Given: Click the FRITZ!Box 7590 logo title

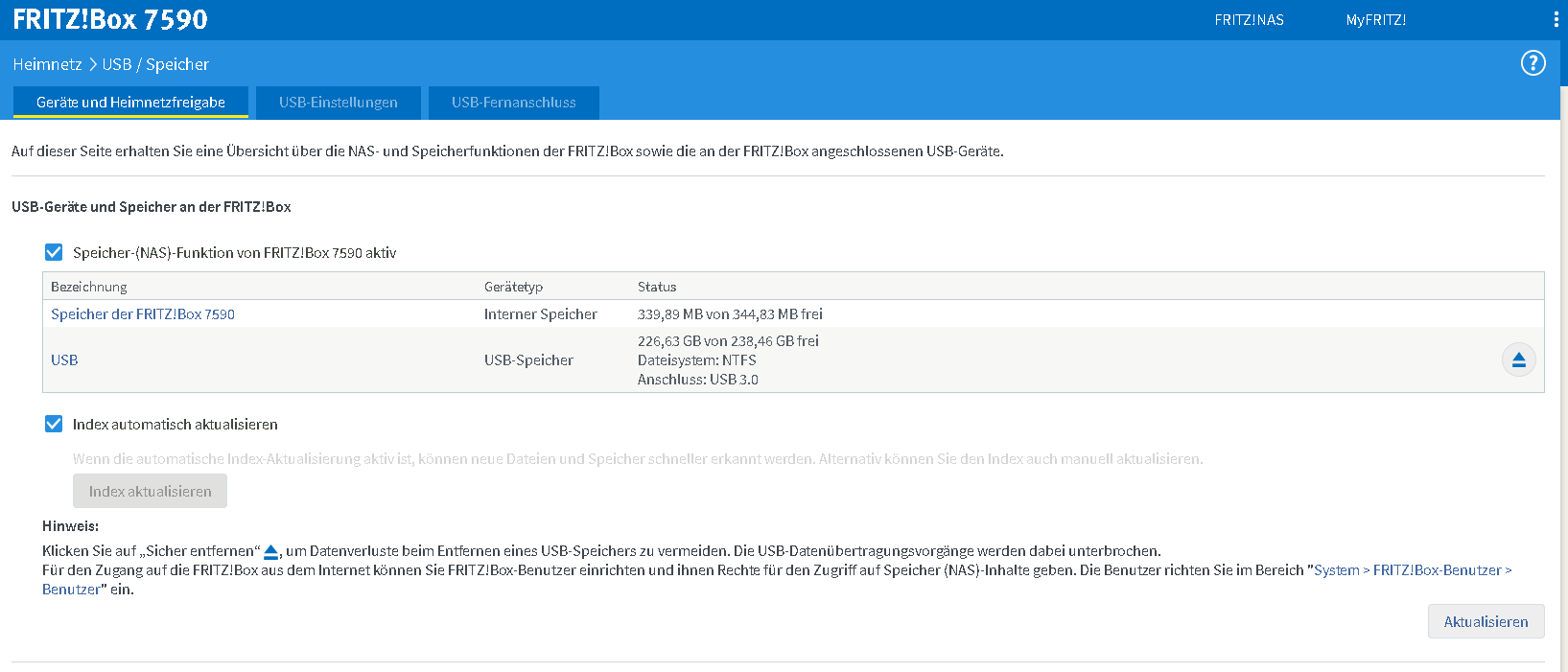Looking at the screenshot, I should tap(109, 19).
